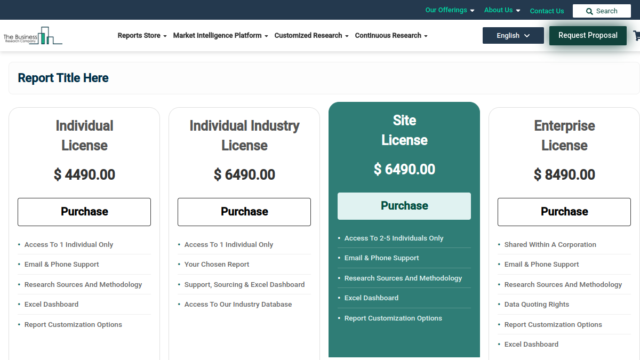
Task: Click Individual License card title
Action: (x=84, y=136)
